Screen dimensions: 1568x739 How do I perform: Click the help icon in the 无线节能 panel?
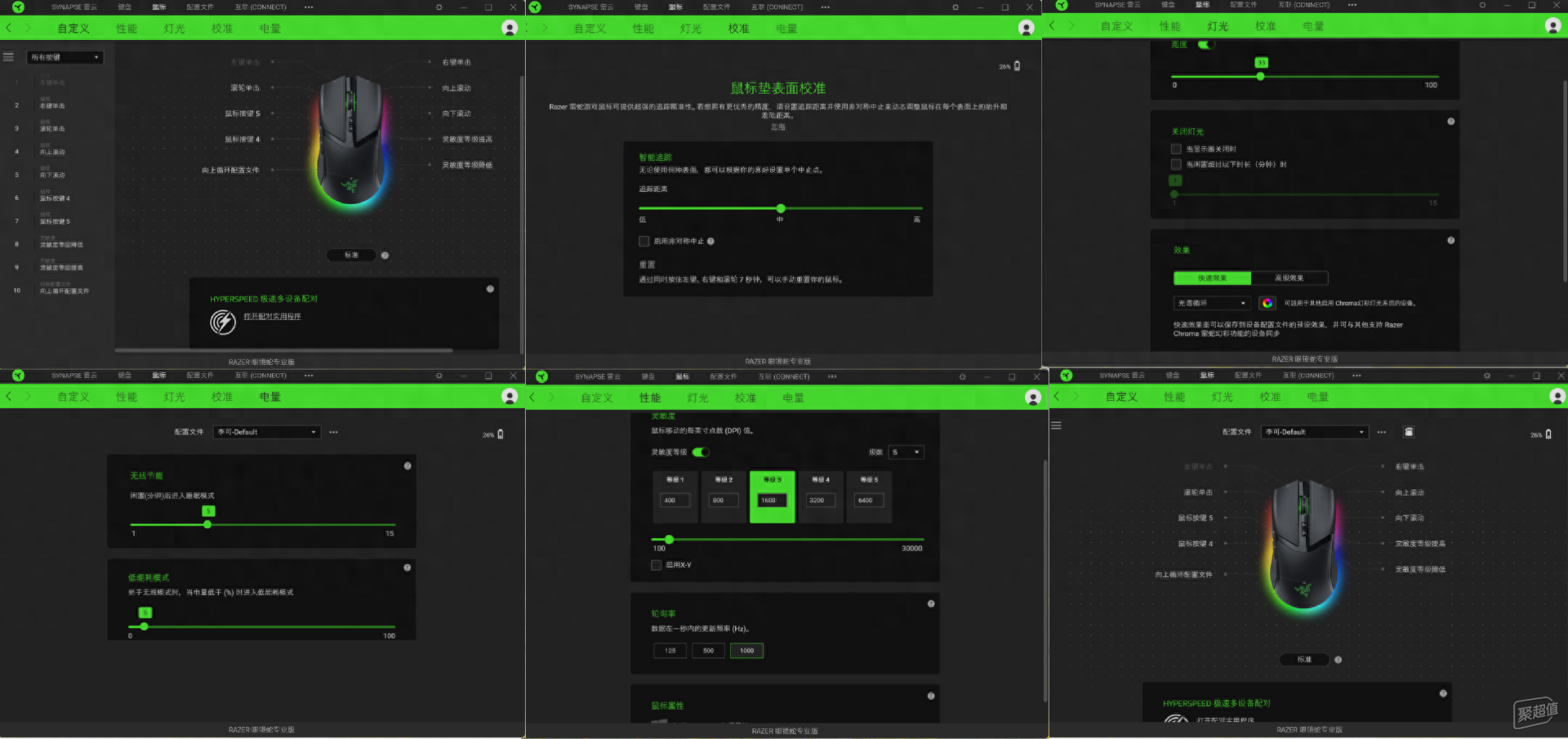(408, 465)
